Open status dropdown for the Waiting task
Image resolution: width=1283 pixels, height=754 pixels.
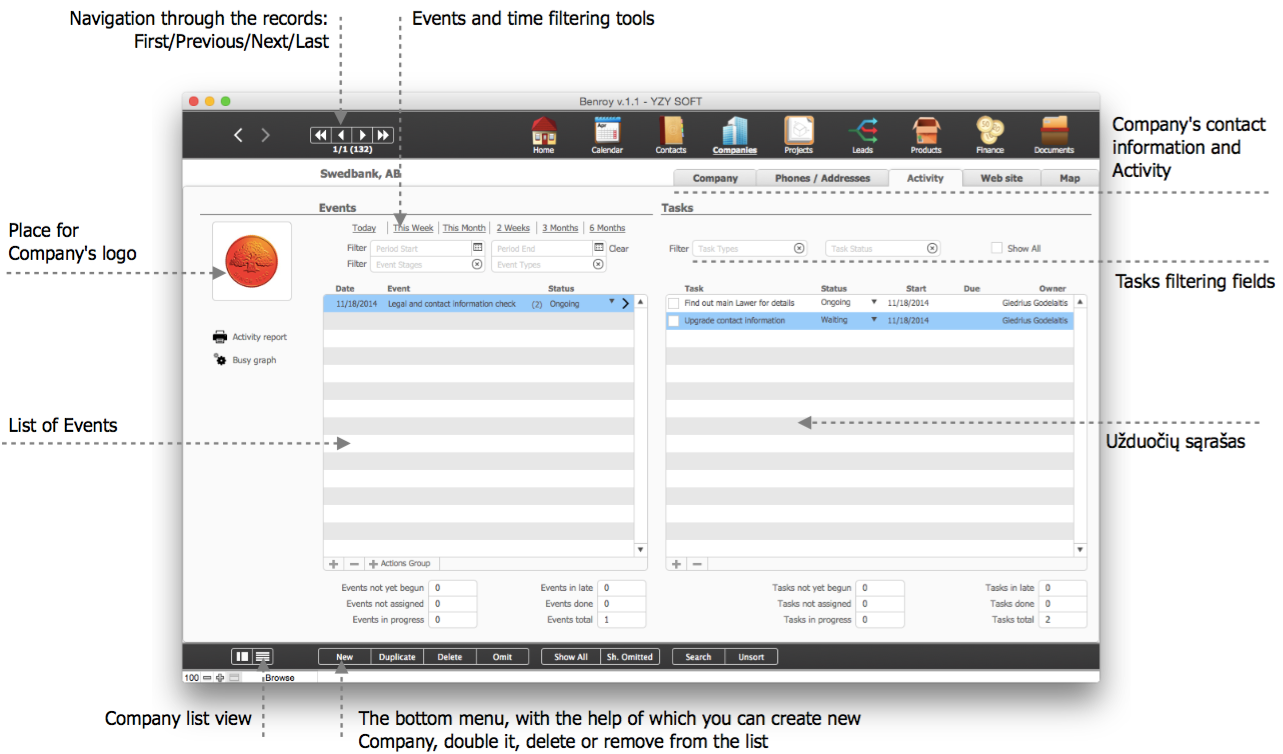873,320
